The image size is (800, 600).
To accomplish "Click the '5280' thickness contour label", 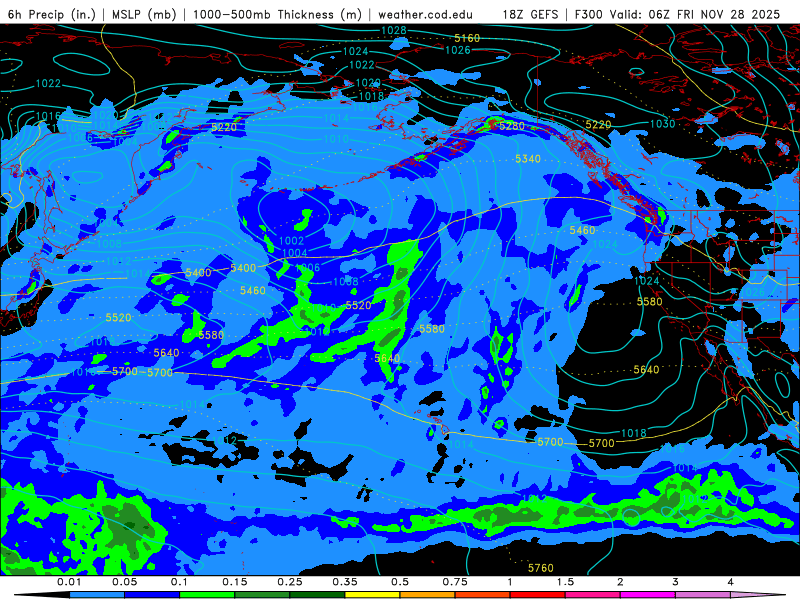I will [512, 126].
